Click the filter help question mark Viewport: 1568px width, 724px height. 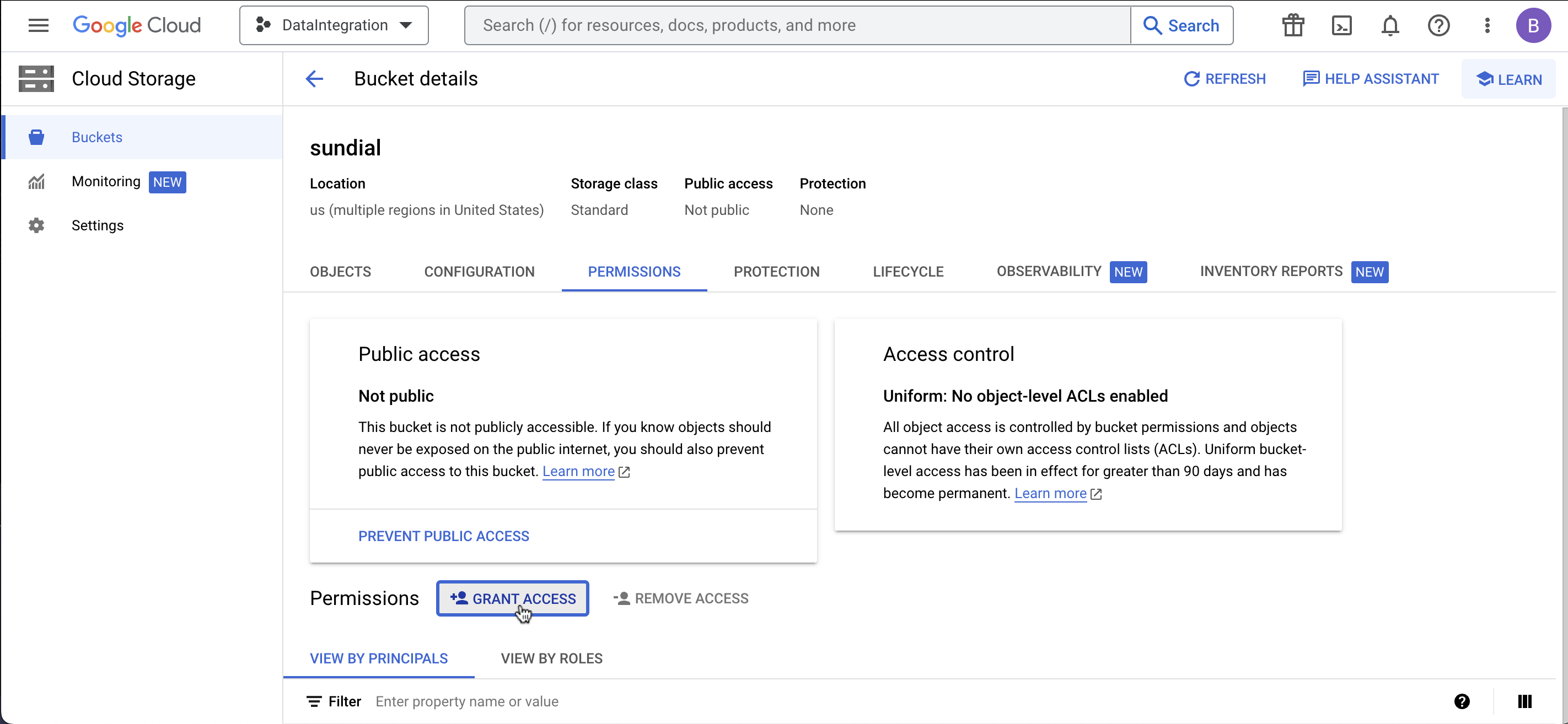click(1463, 701)
